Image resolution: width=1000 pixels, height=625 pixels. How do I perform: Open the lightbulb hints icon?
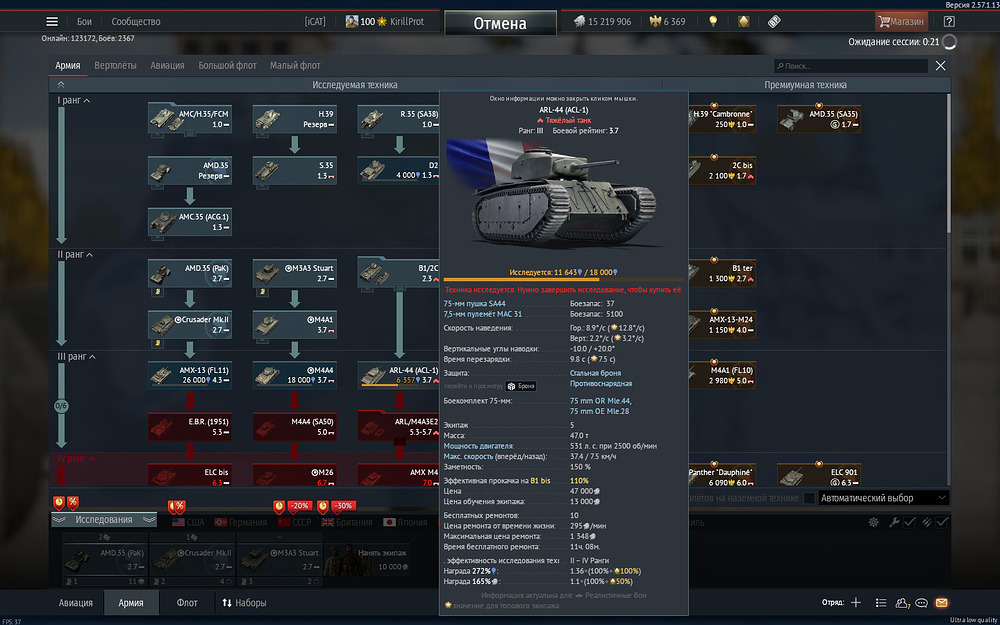713,22
